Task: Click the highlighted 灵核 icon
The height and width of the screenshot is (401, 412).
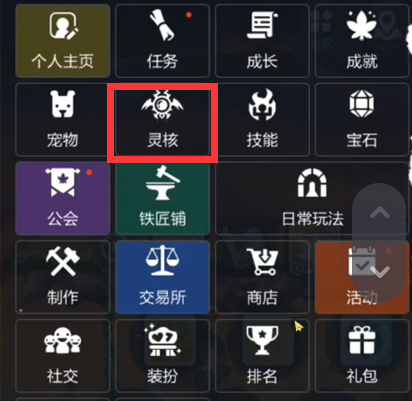Action: [x=162, y=119]
